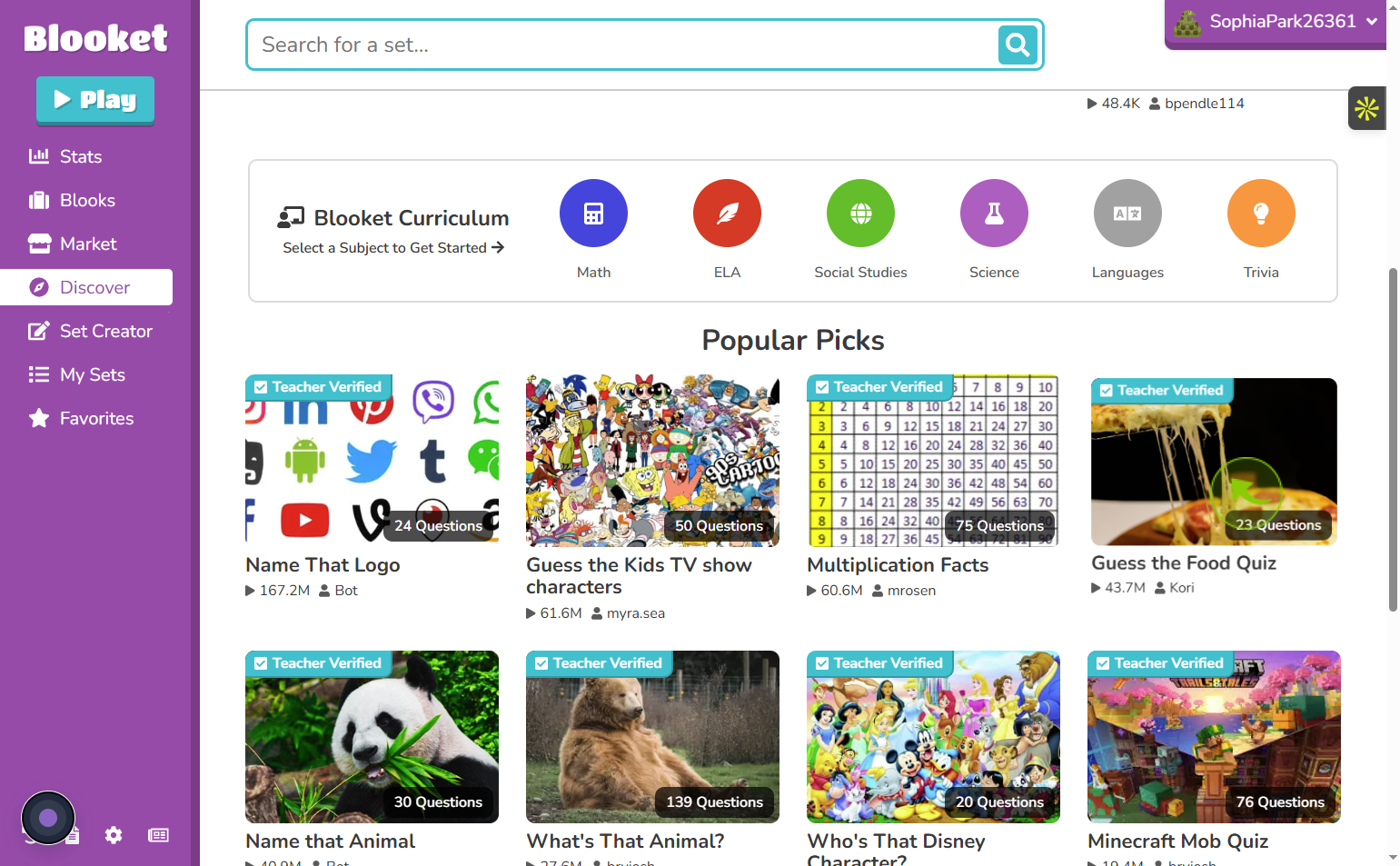Click the magnifier search button

[x=1018, y=45]
